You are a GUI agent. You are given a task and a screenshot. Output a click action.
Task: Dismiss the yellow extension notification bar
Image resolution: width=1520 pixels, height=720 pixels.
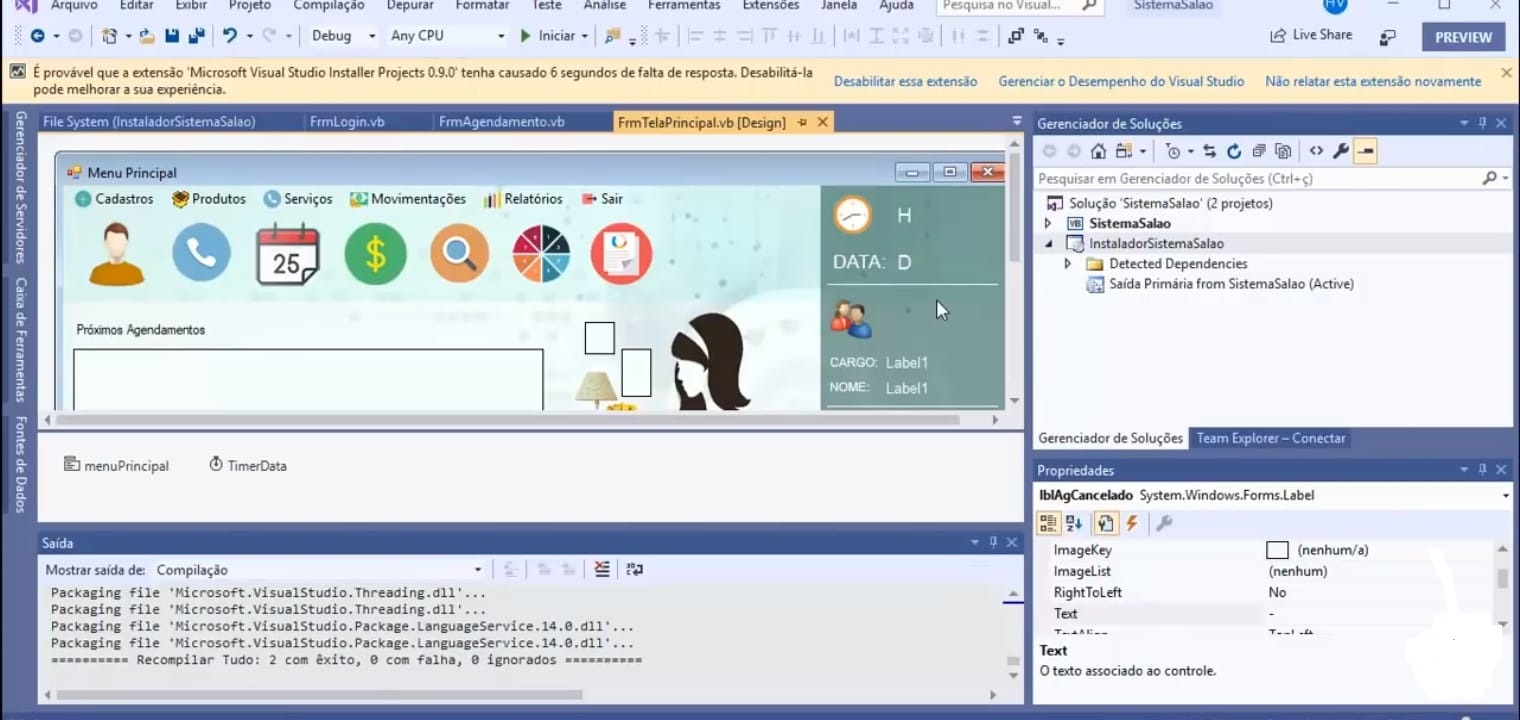(x=1506, y=73)
